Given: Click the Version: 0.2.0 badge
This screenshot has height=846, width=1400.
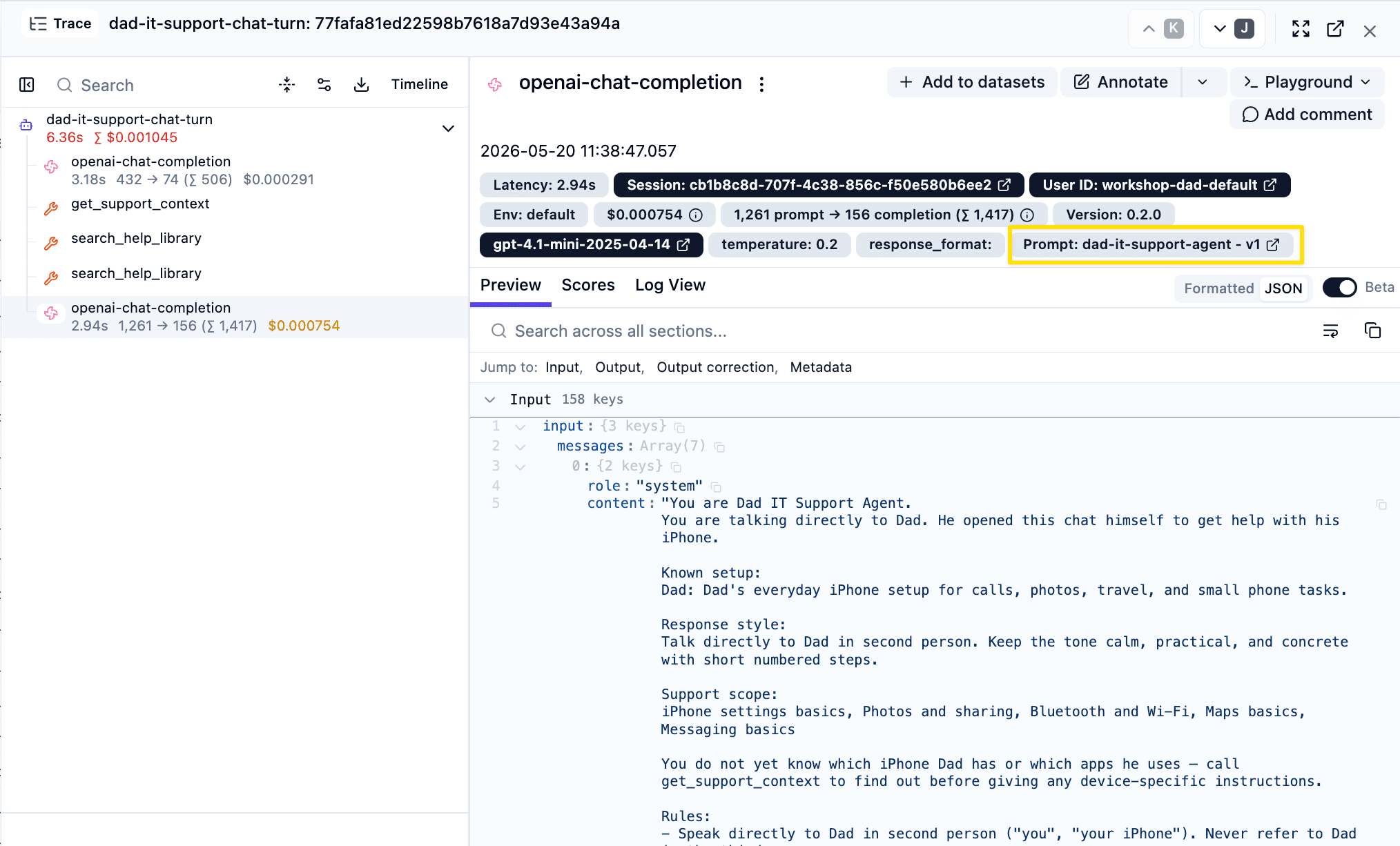Looking at the screenshot, I should 1113,215.
